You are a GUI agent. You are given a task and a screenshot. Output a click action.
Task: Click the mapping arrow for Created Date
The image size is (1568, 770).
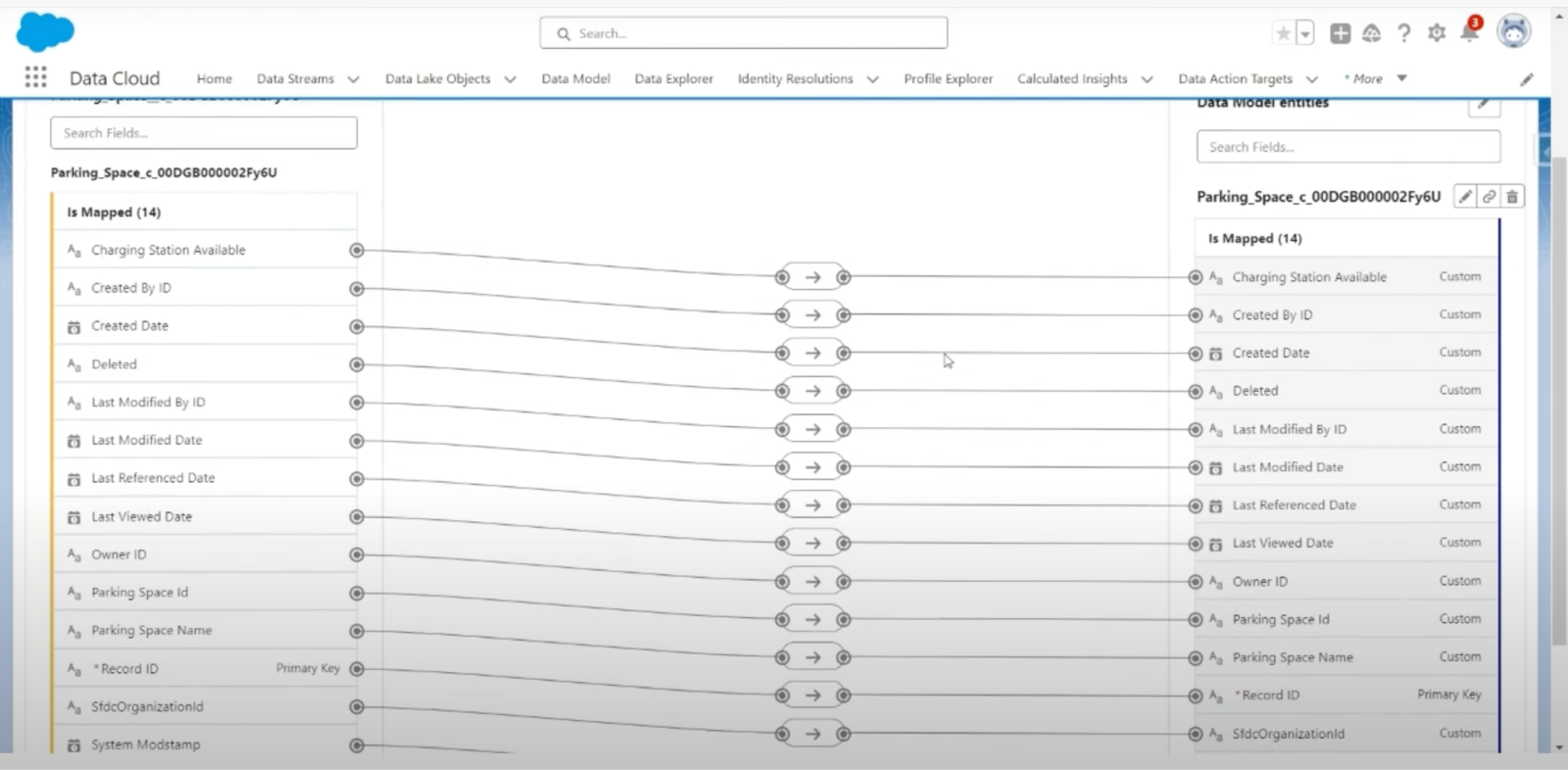[812, 353]
